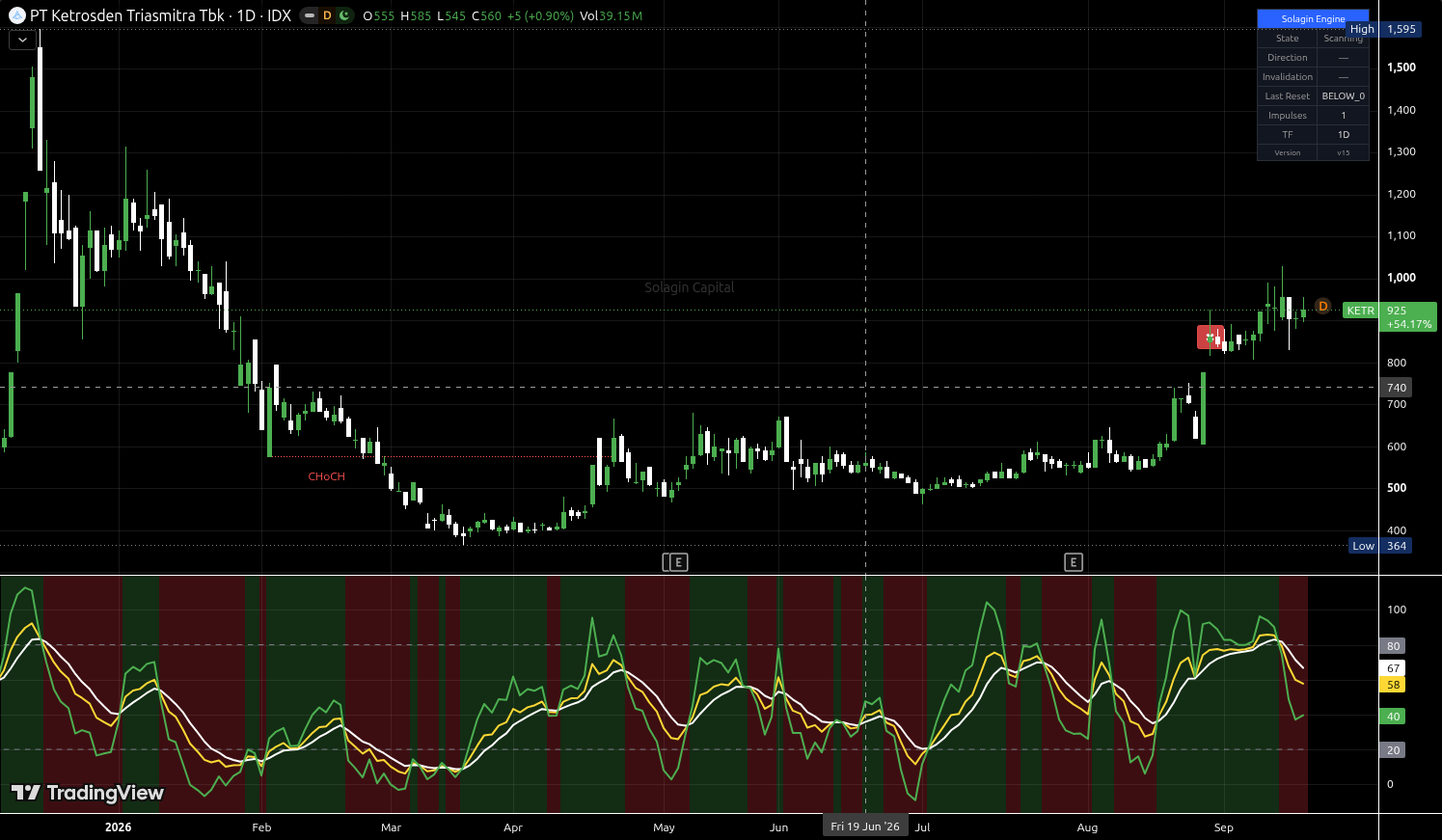Click the Apr label on time axis
Image resolution: width=1442 pixels, height=840 pixels.
[513, 827]
